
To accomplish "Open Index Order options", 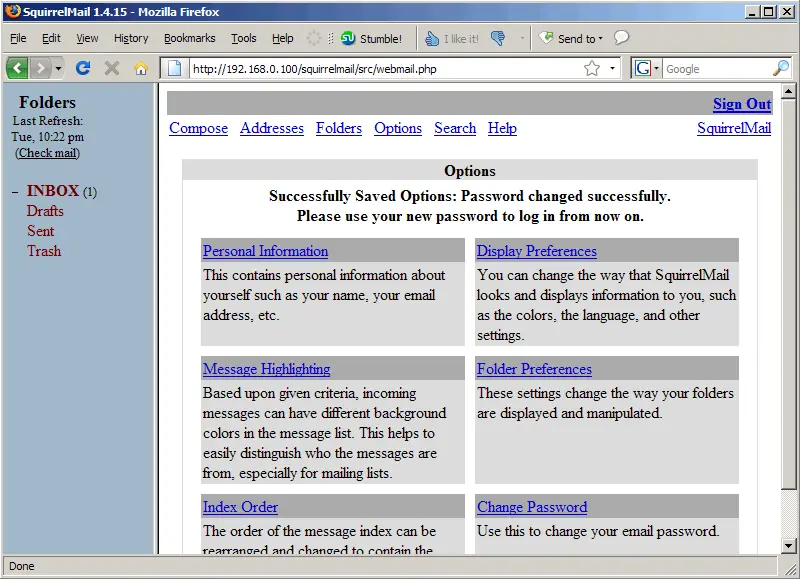I will pos(240,507).
